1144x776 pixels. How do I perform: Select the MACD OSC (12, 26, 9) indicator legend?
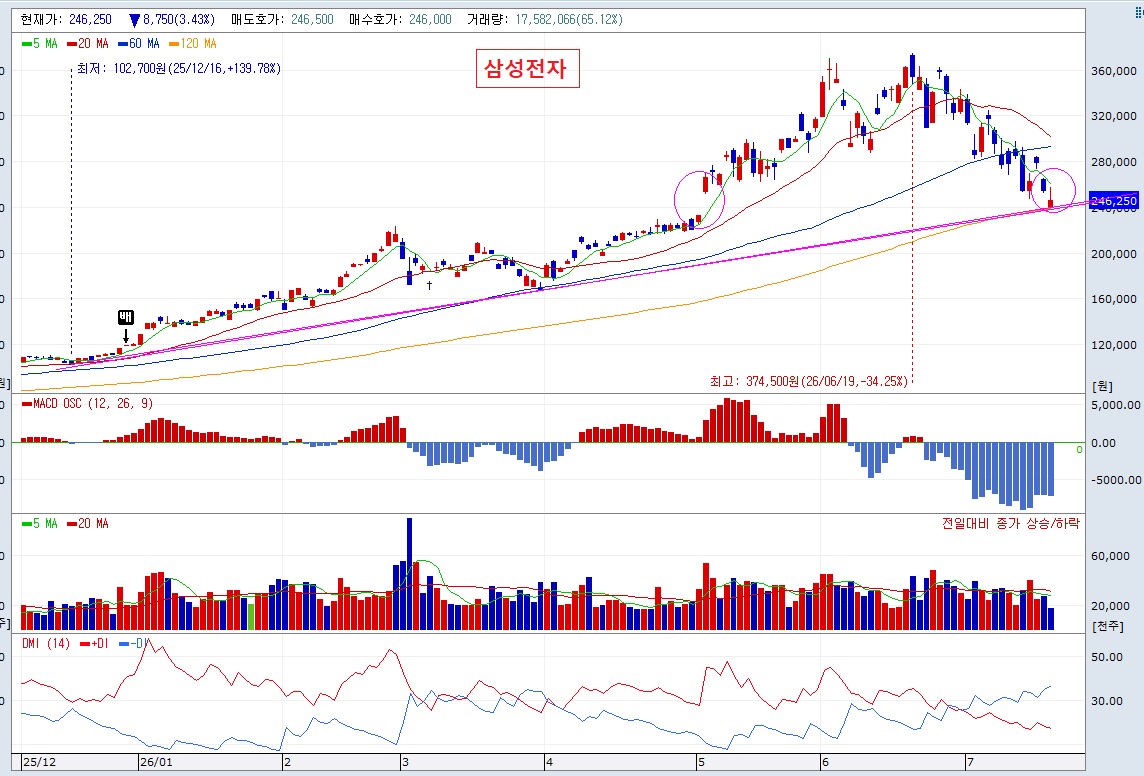click(x=88, y=403)
